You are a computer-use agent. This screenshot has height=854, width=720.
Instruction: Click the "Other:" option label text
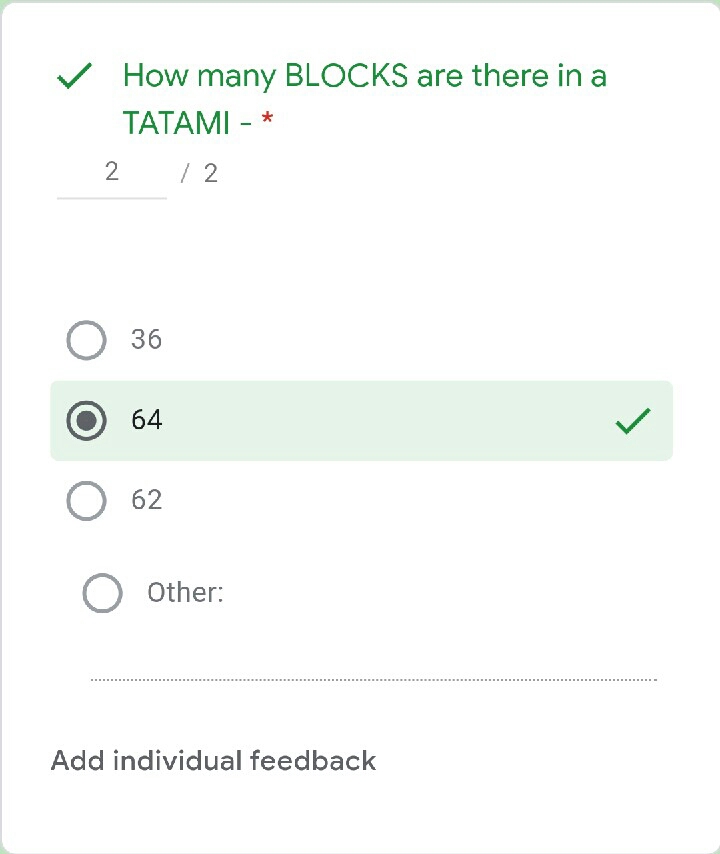185,593
